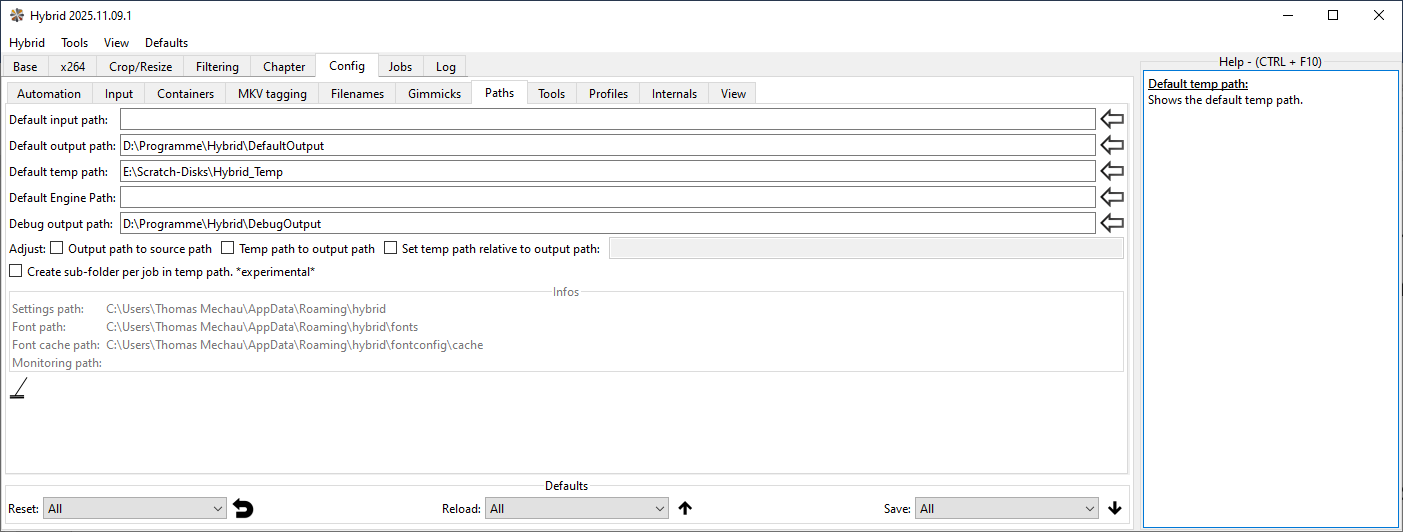Open the Reset dropdown showing All

[x=135, y=509]
